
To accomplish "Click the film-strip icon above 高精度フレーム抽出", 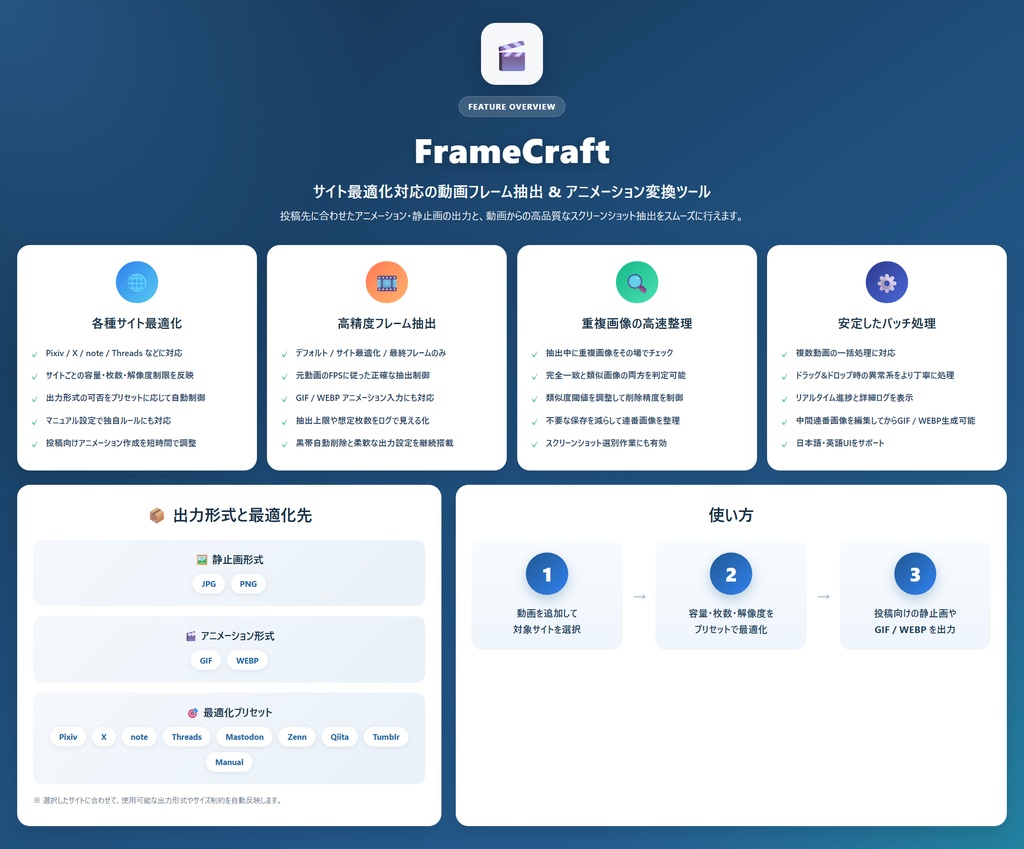I will [x=387, y=282].
